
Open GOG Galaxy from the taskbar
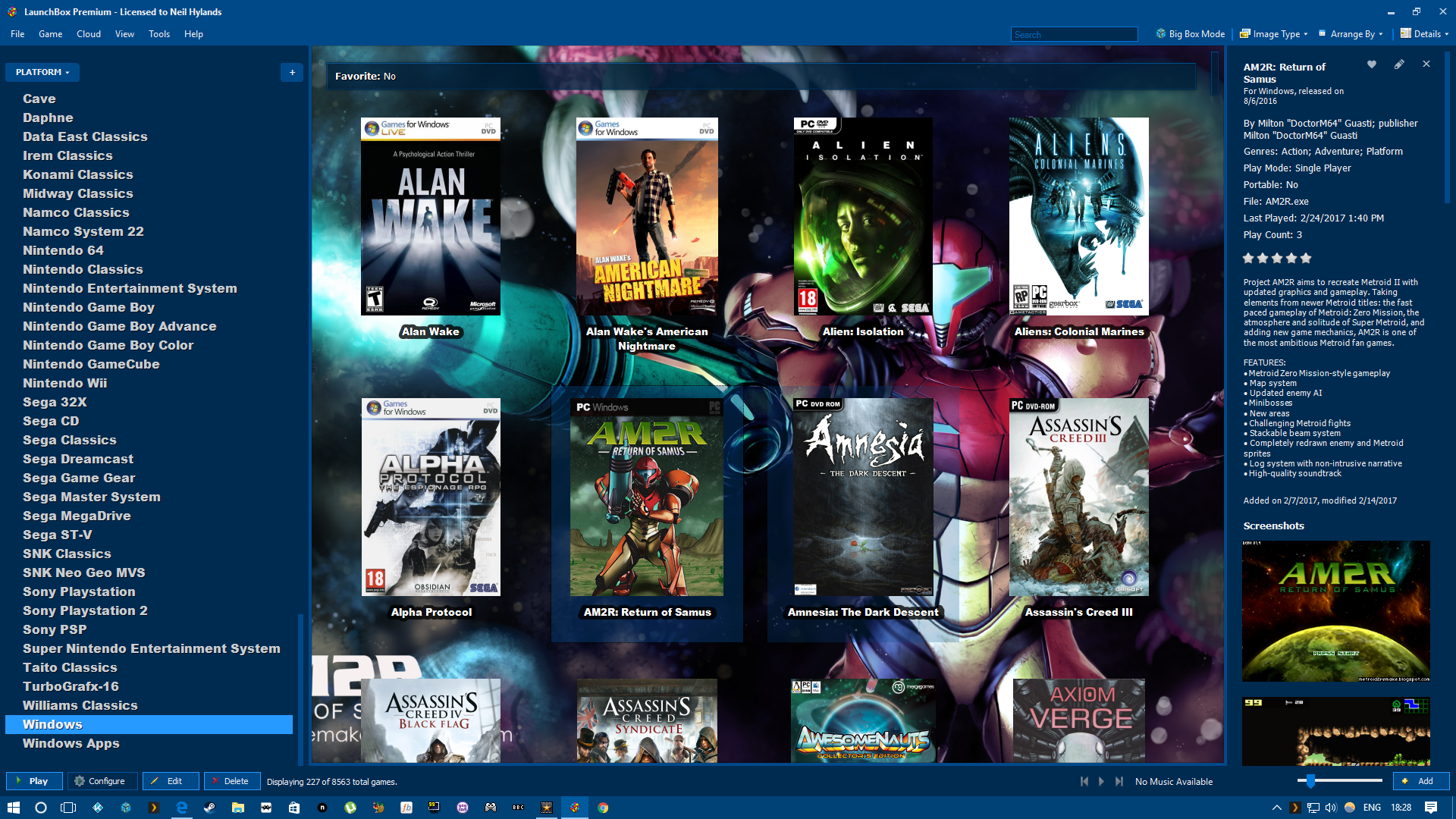tap(463, 808)
